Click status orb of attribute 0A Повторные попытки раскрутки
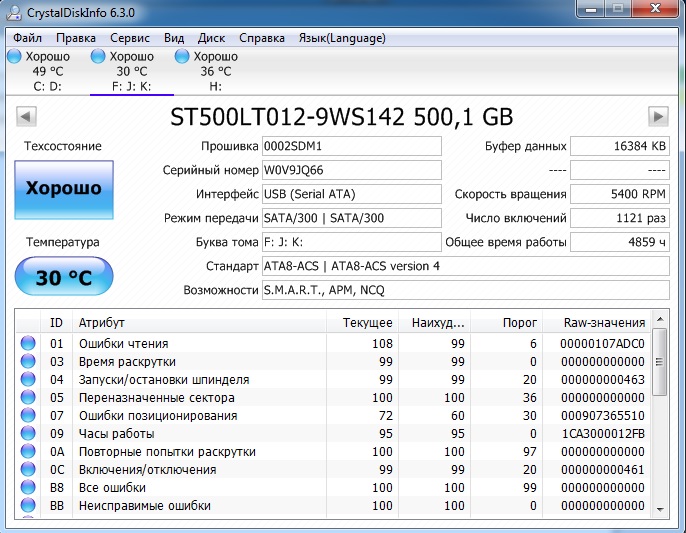 28,451
